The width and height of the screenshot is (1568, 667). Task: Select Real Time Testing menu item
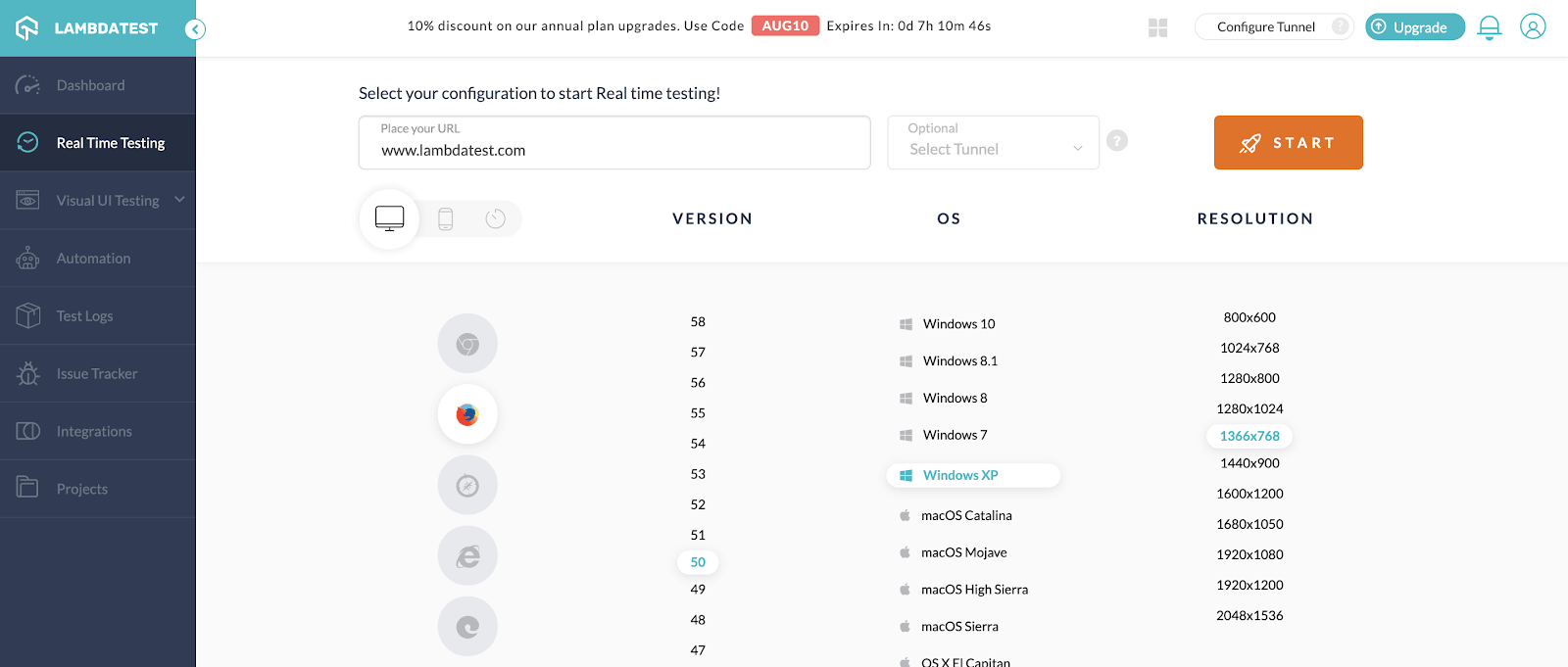point(98,143)
